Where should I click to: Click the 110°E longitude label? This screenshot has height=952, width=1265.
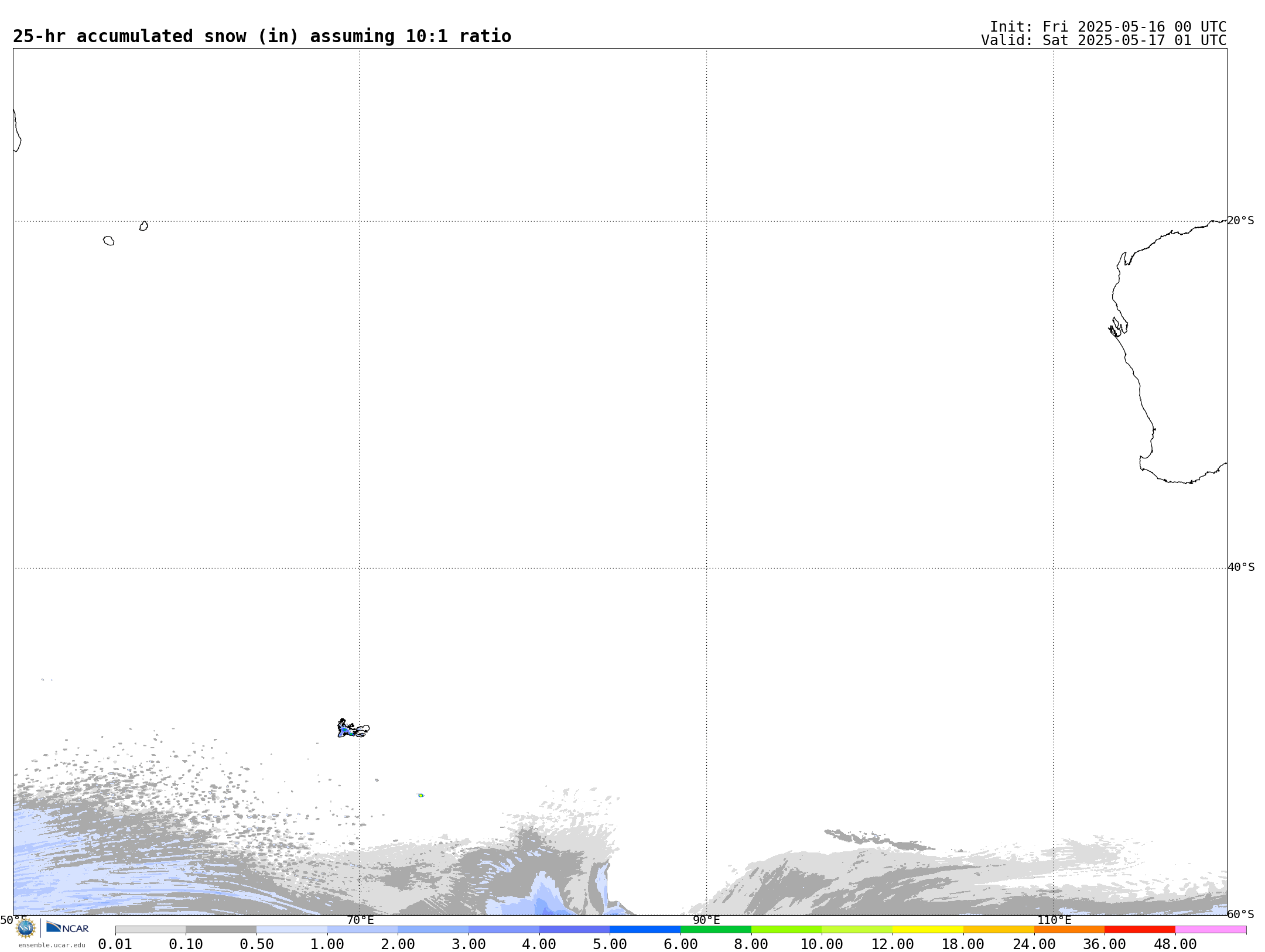[1054, 920]
